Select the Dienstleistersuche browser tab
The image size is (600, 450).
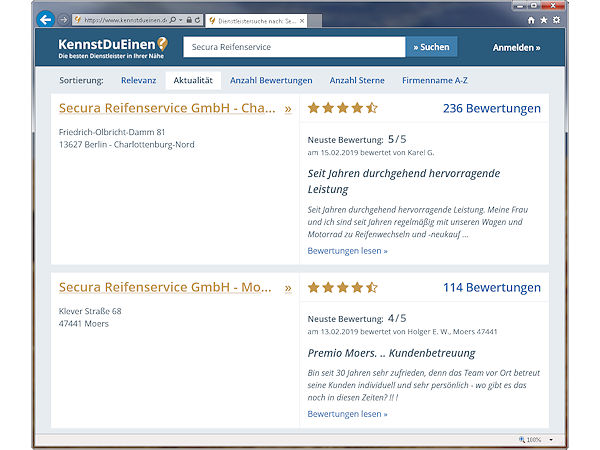[x=256, y=21]
